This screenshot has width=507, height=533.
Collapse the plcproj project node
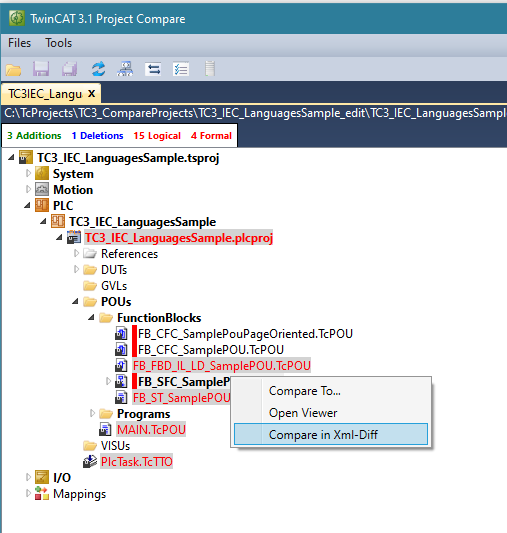[x=59, y=237]
